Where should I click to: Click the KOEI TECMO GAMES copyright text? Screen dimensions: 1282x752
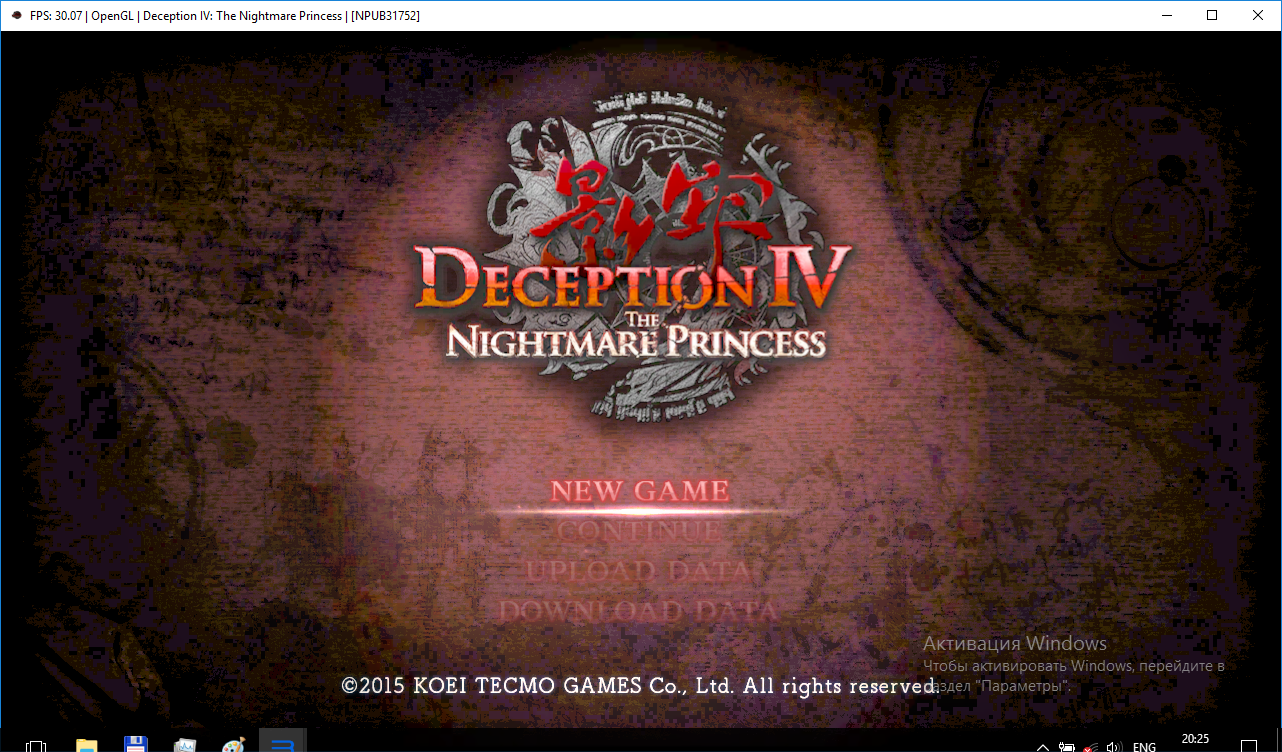[x=639, y=686]
